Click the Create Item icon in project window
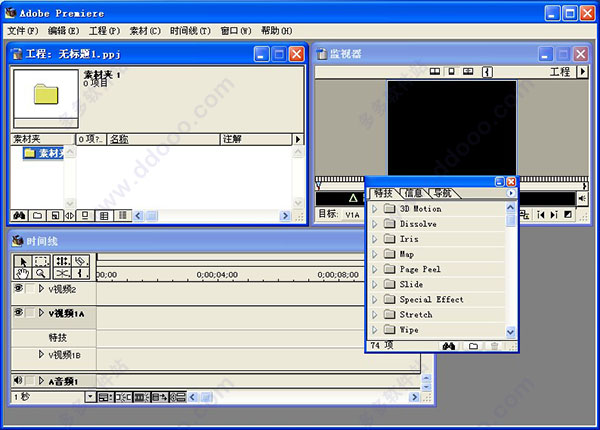This screenshot has width=600, height=430. [55, 216]
